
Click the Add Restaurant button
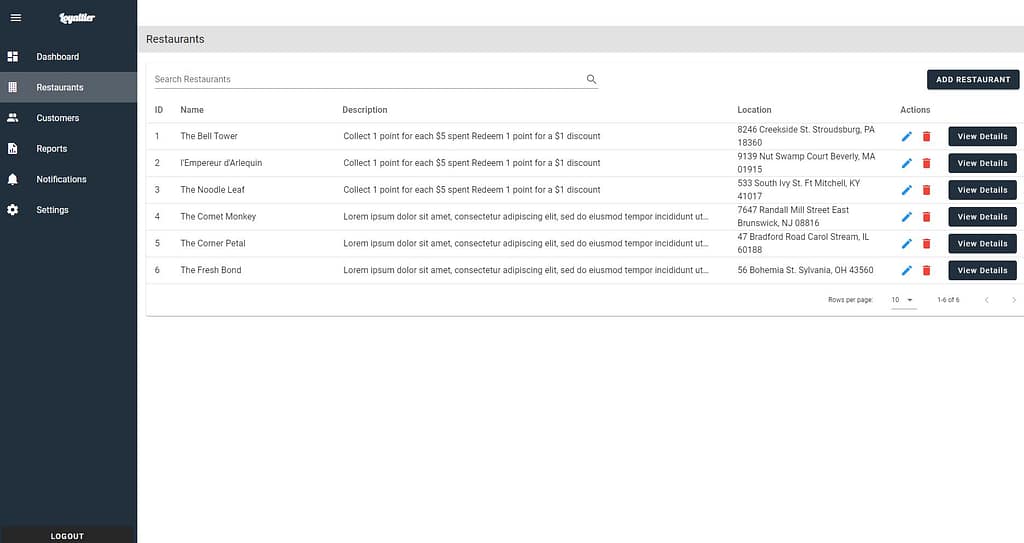click(x=972, y=79)
